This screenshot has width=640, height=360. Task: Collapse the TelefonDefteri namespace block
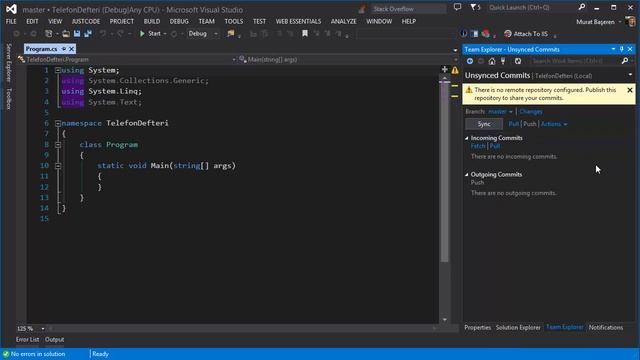point(58,123)
